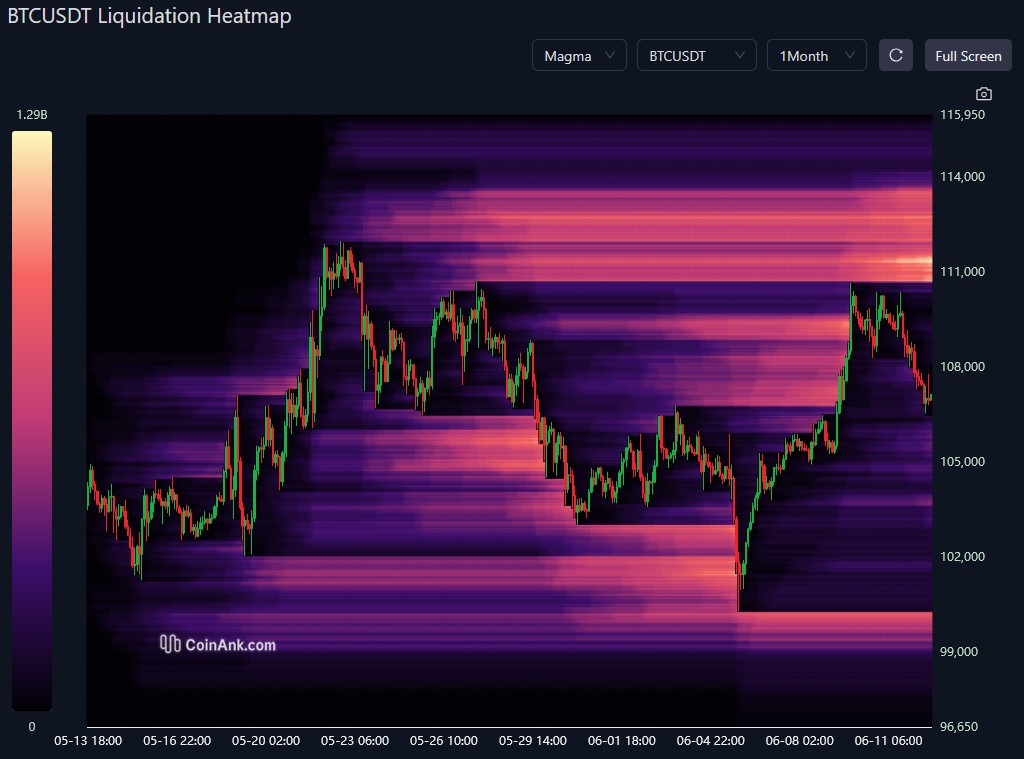This screenshot has width=1024, height=759.
Task: Click the 06-04 22:00 time label
Action: tap(711, 741)
